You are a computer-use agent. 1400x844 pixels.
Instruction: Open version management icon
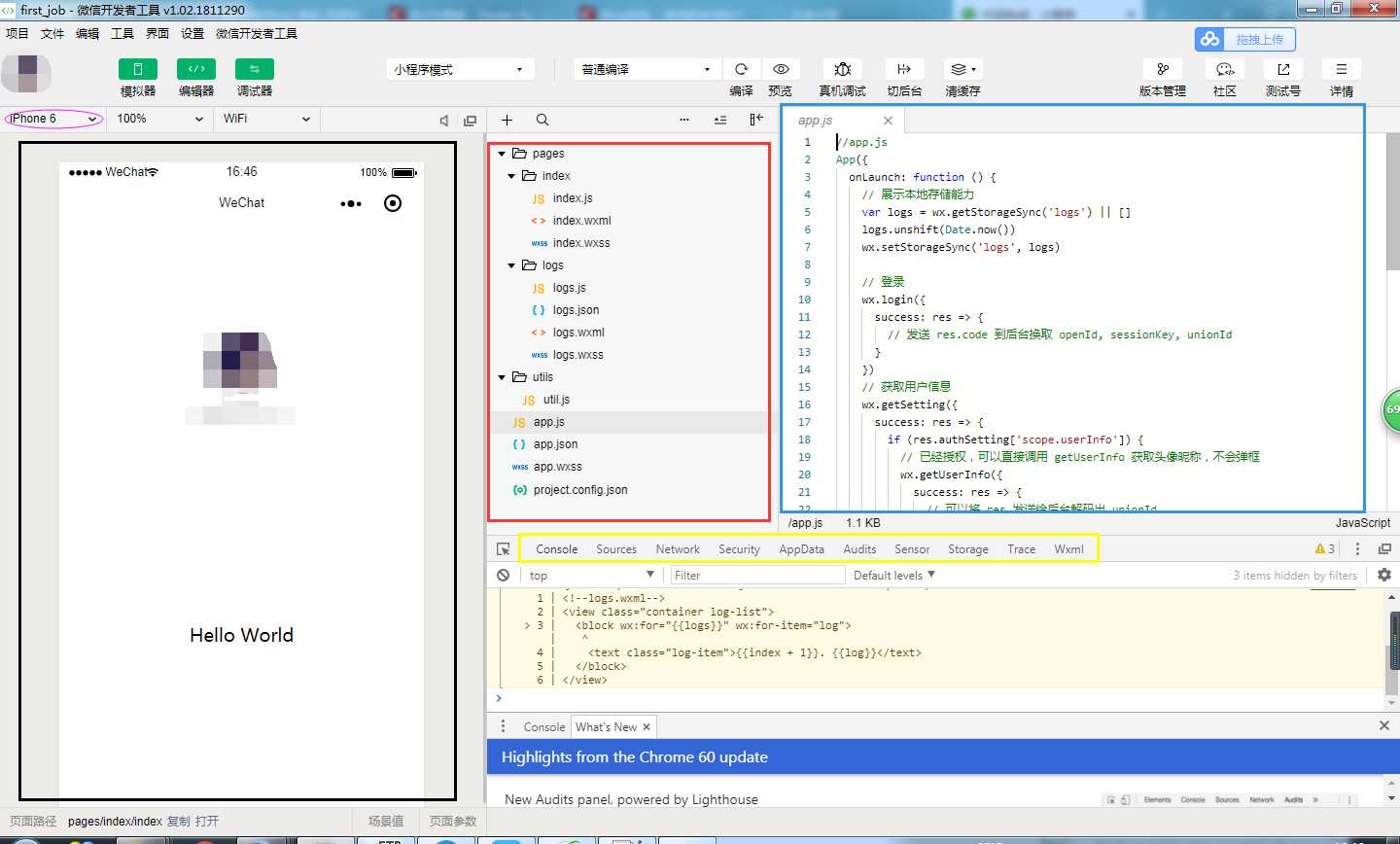click(x=1162, y=69)
